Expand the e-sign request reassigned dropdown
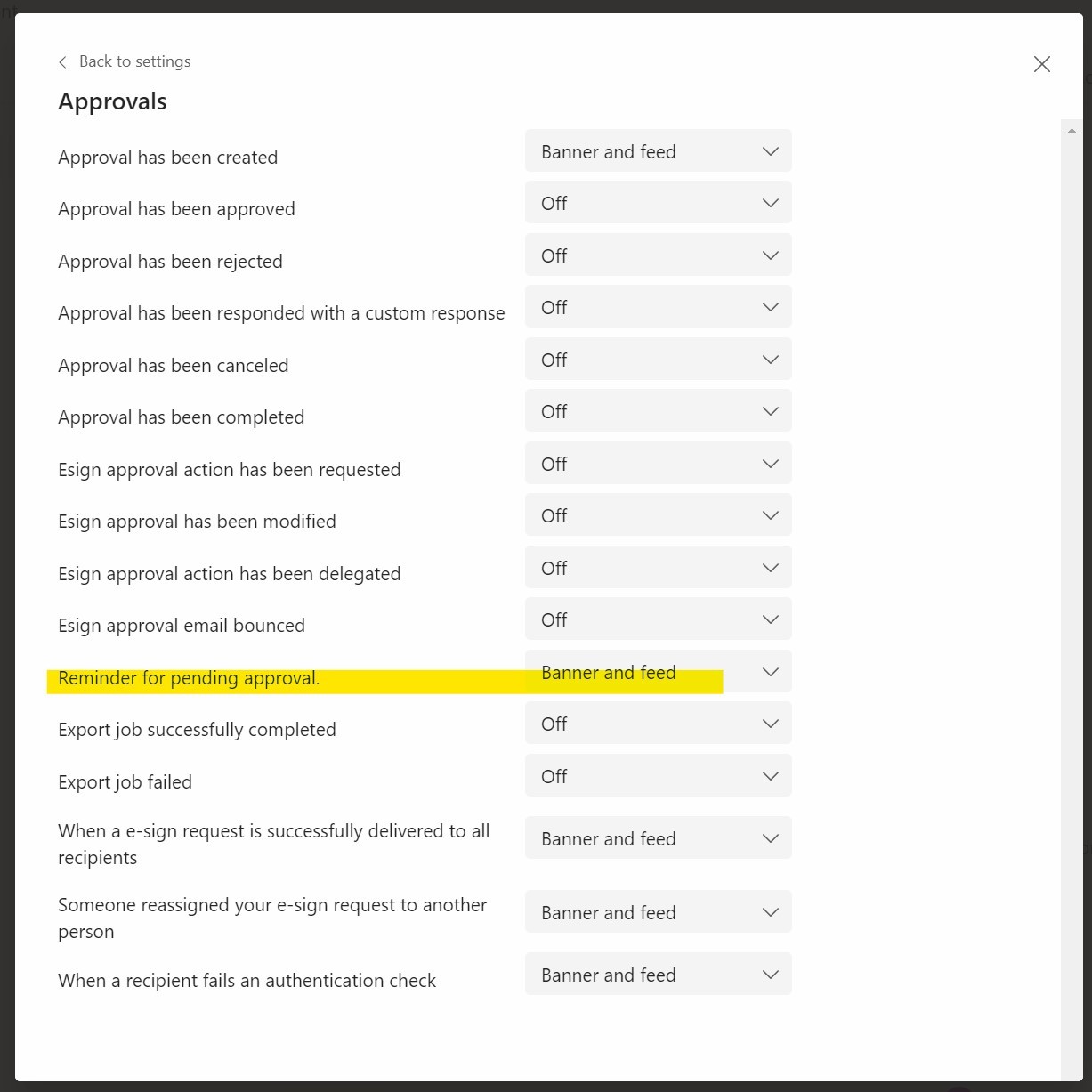 pyautogui.click(x=659, y=912)
